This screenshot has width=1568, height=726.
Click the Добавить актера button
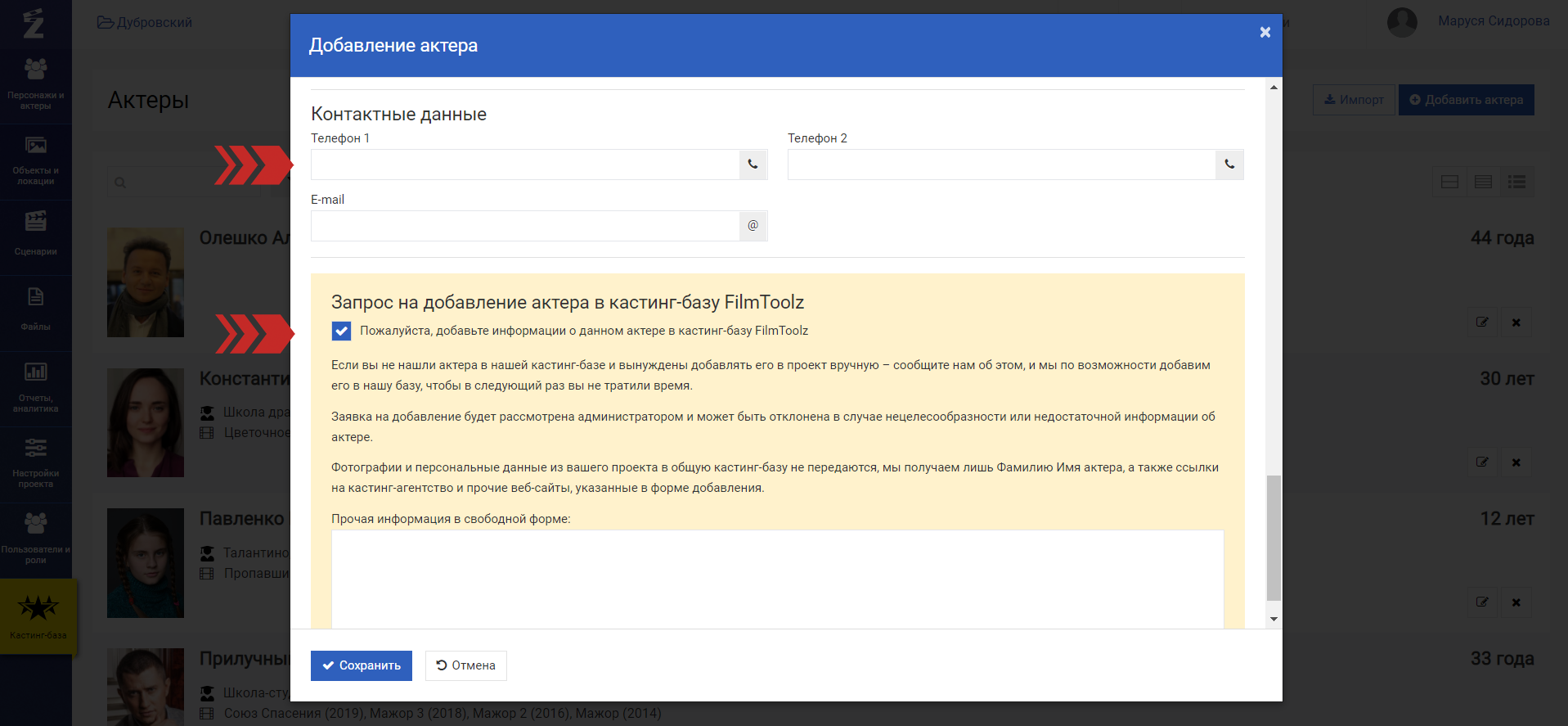(1467, 100)
